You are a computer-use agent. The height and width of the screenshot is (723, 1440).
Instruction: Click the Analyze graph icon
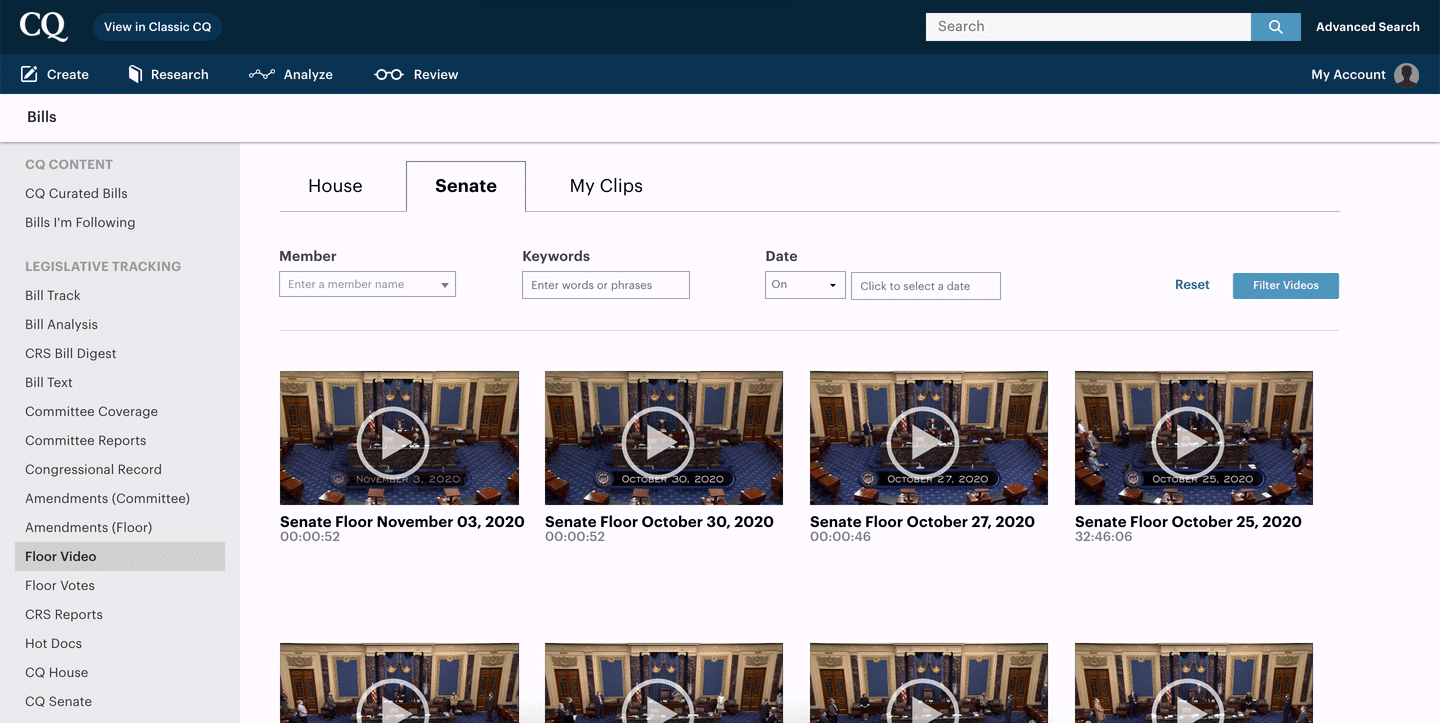click(x=262, y=74)
